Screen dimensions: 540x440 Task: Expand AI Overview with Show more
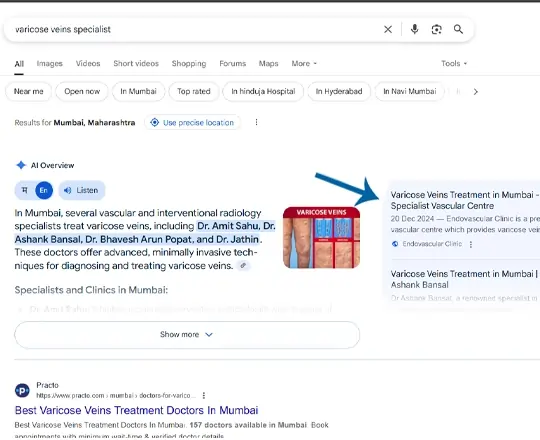187,335
